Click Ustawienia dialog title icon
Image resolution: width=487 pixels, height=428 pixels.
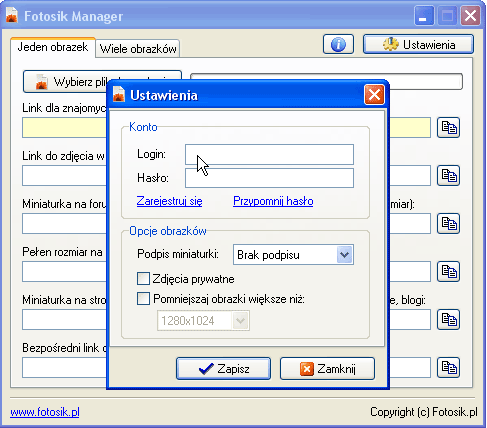click(x=119, y=94)
